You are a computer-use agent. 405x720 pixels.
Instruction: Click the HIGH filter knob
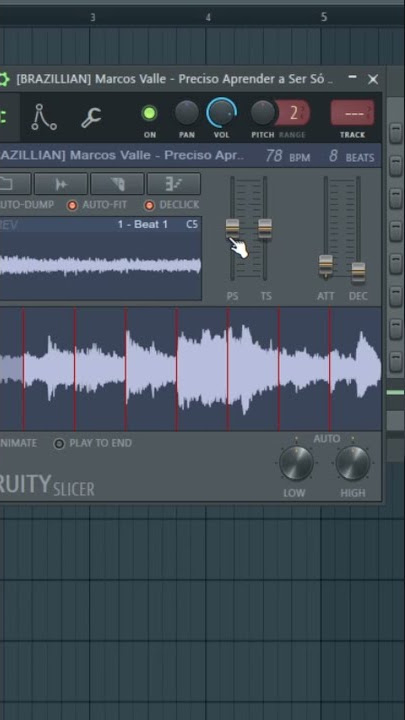[x=353, y=463]
